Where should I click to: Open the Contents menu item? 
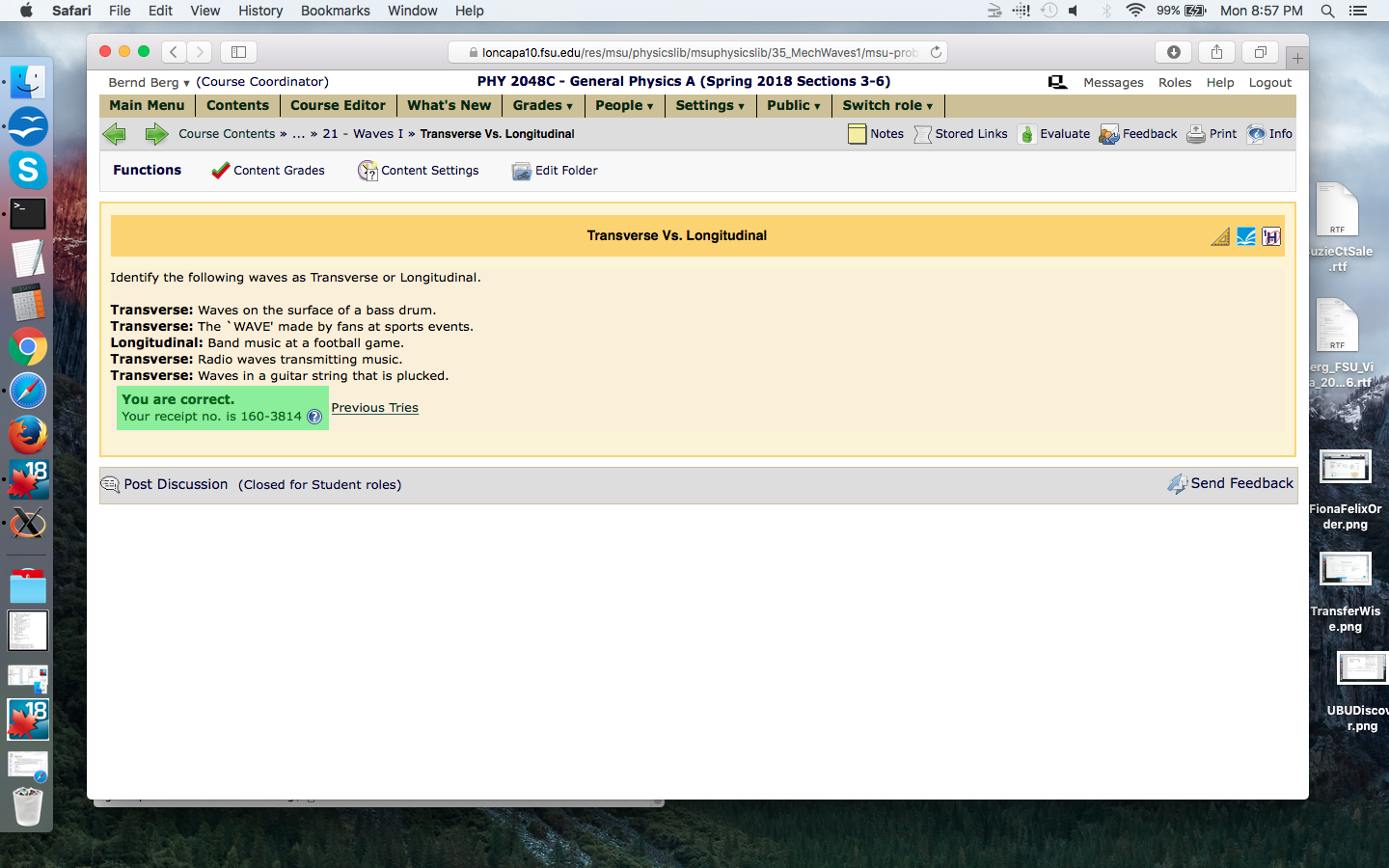(237, 105)
